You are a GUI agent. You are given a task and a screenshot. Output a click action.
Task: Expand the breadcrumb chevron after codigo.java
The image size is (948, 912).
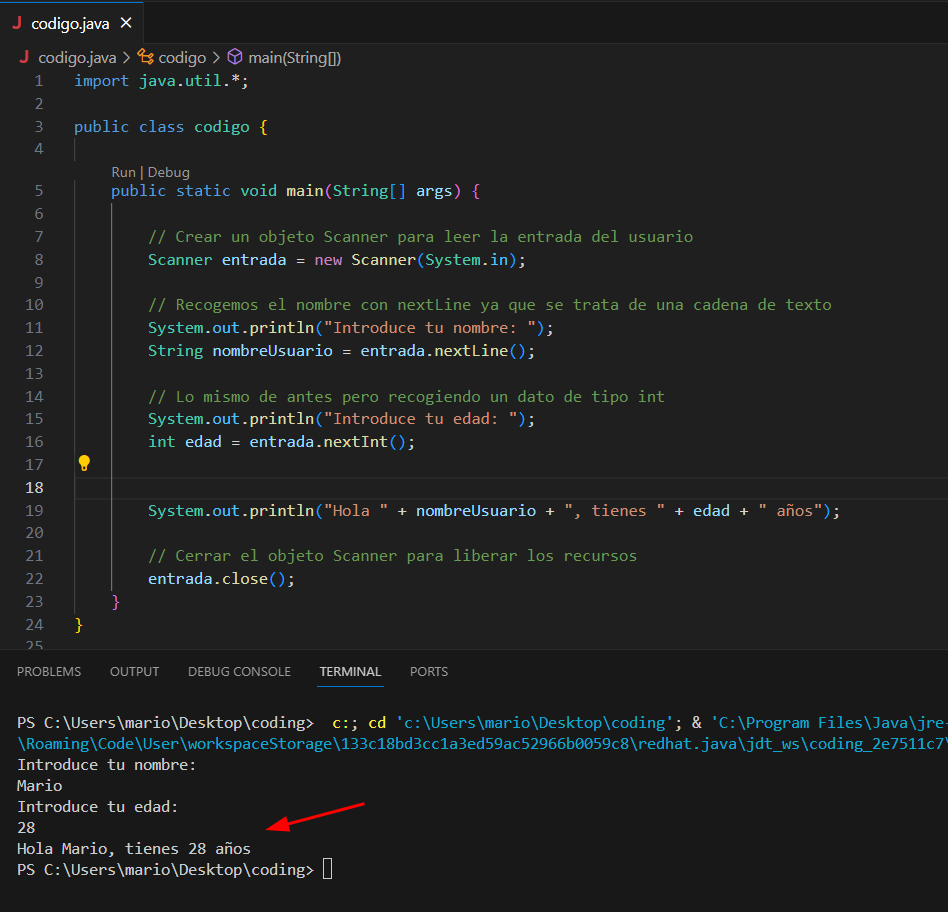(126, 58)
